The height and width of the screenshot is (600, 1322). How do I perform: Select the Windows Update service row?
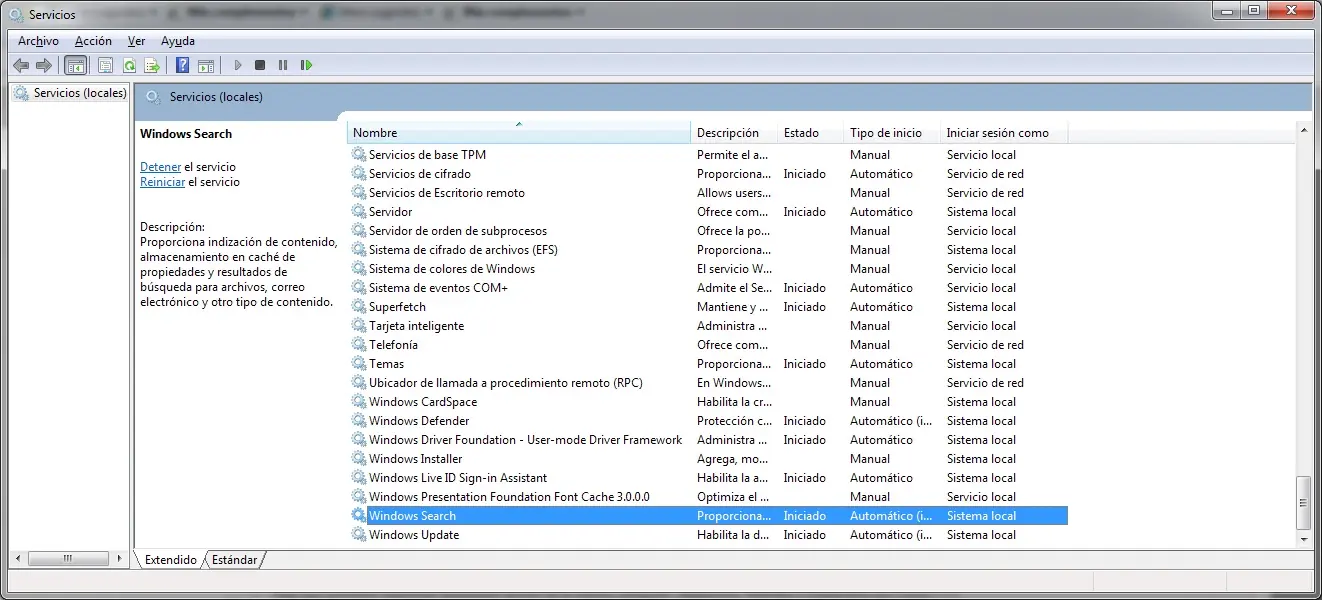coord(414,535)
